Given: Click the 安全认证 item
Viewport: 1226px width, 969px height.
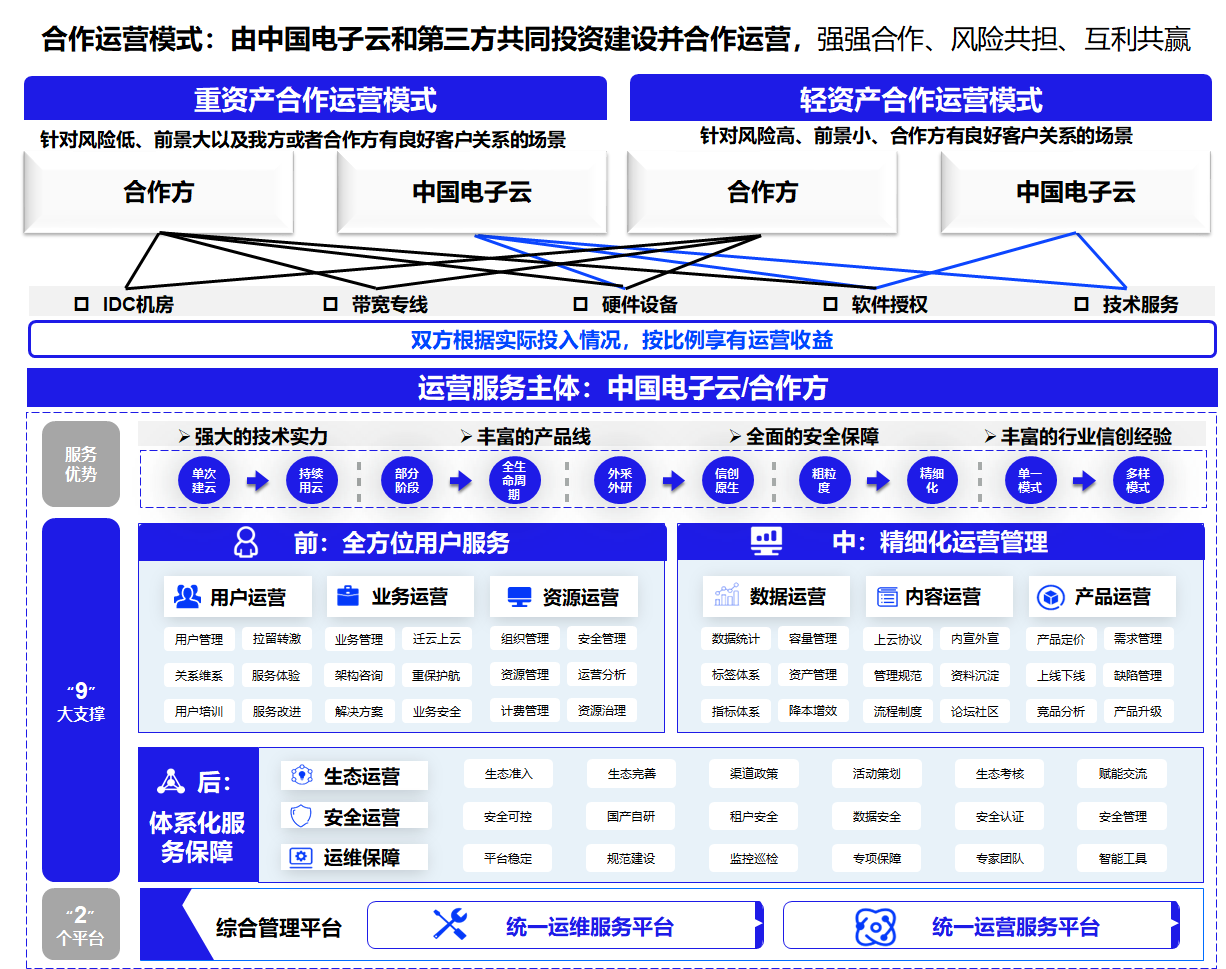Looking at the screenshot, I should (x=1000, y=816).
